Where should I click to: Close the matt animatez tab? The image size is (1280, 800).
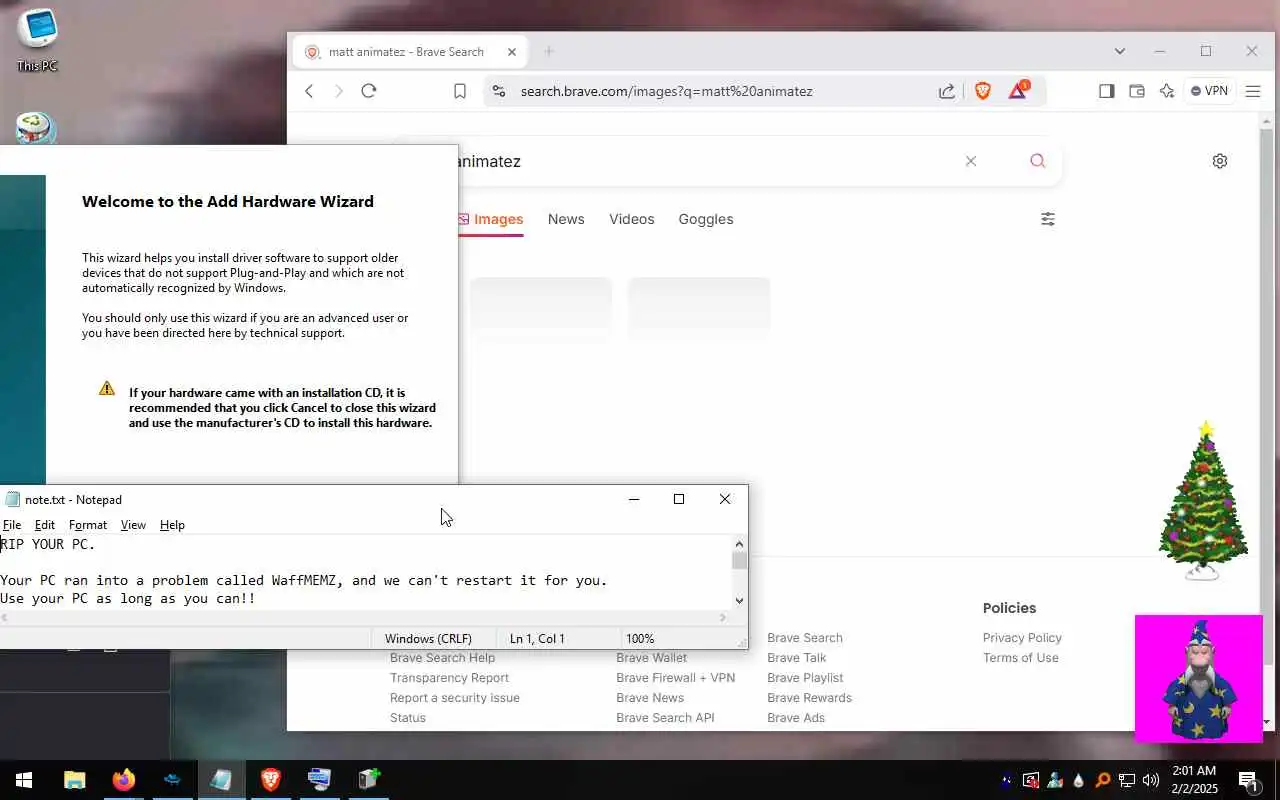(512, 52)
